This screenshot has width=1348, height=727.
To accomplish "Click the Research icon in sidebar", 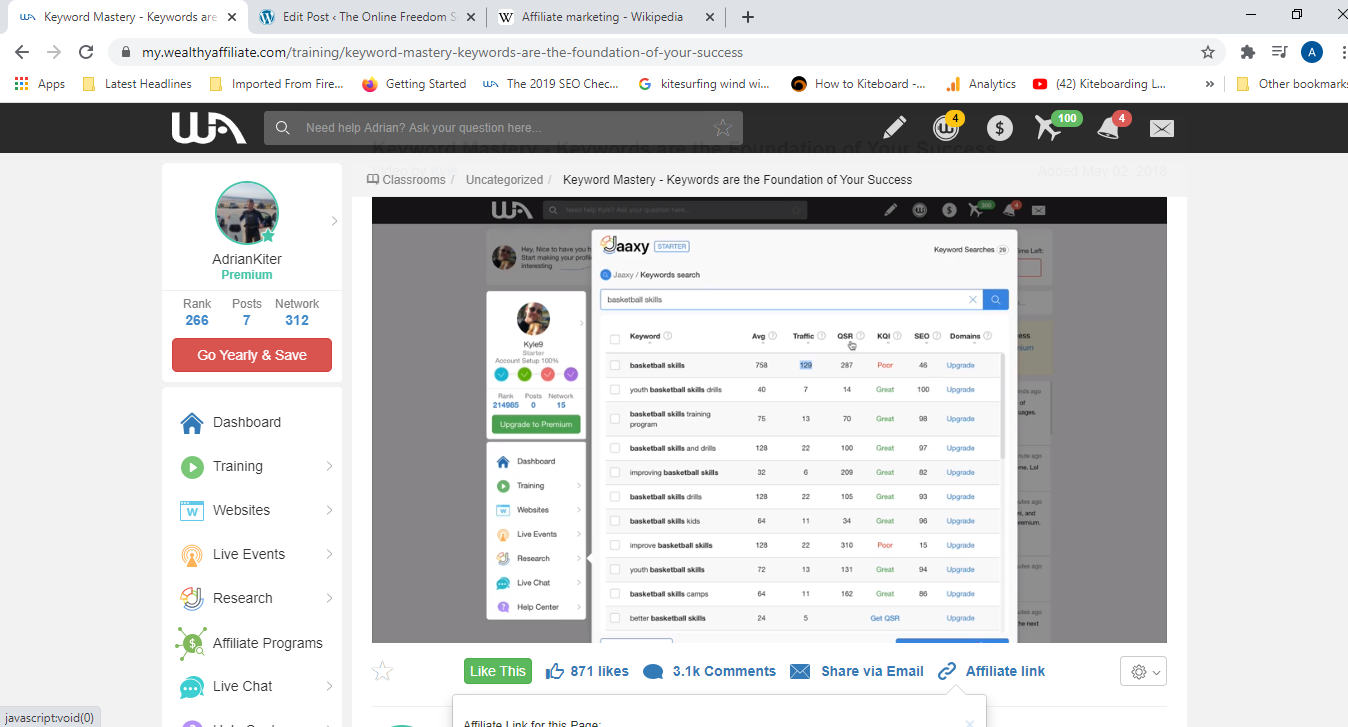I will point(192,599).
